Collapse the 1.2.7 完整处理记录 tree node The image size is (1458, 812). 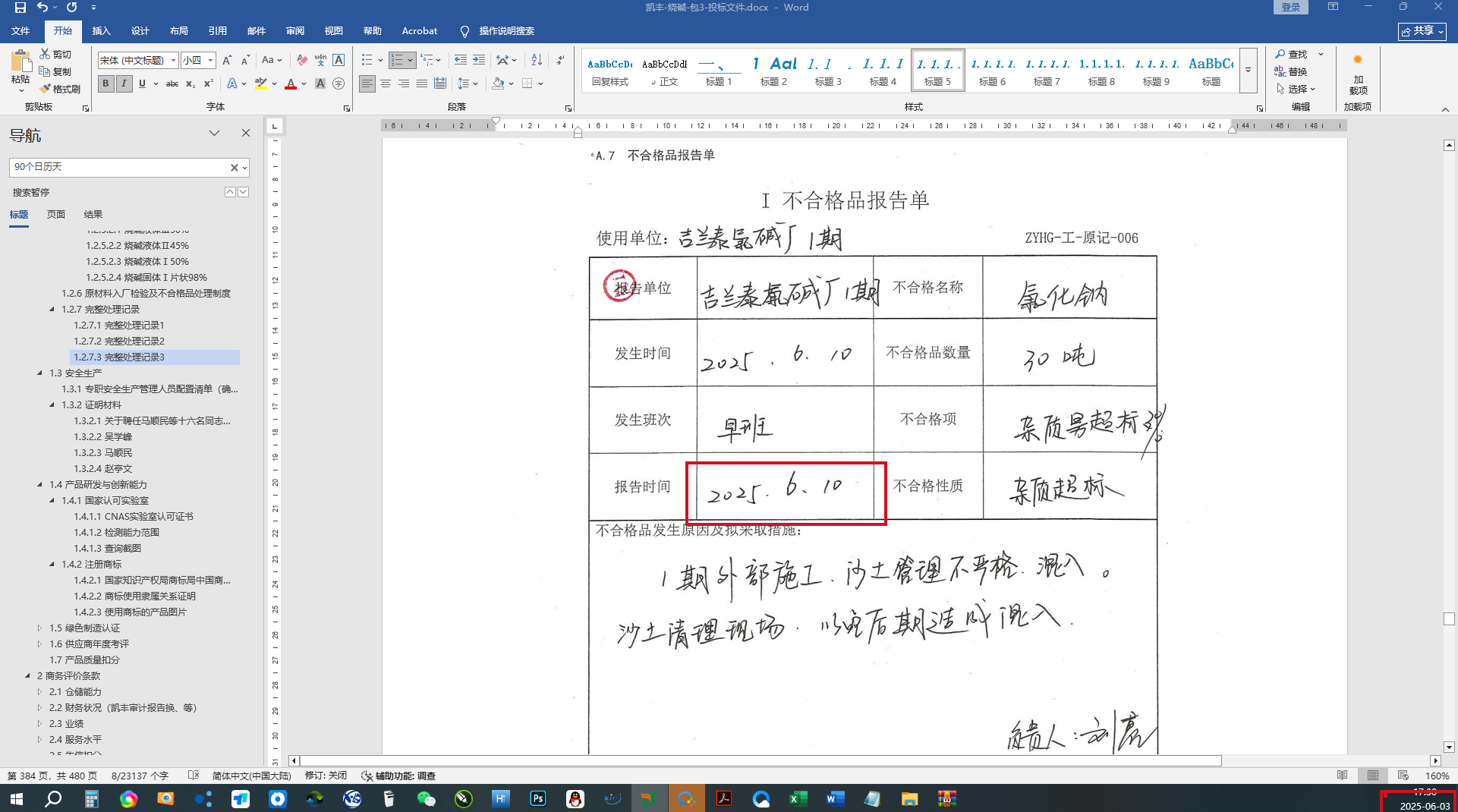coord(52,310)
